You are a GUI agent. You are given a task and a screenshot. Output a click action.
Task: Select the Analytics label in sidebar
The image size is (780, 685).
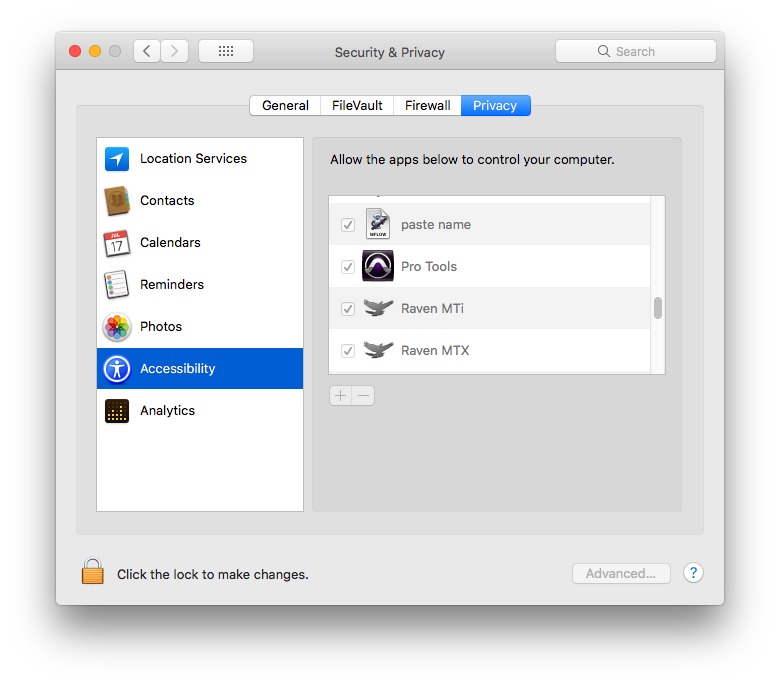tap(167, 411)
